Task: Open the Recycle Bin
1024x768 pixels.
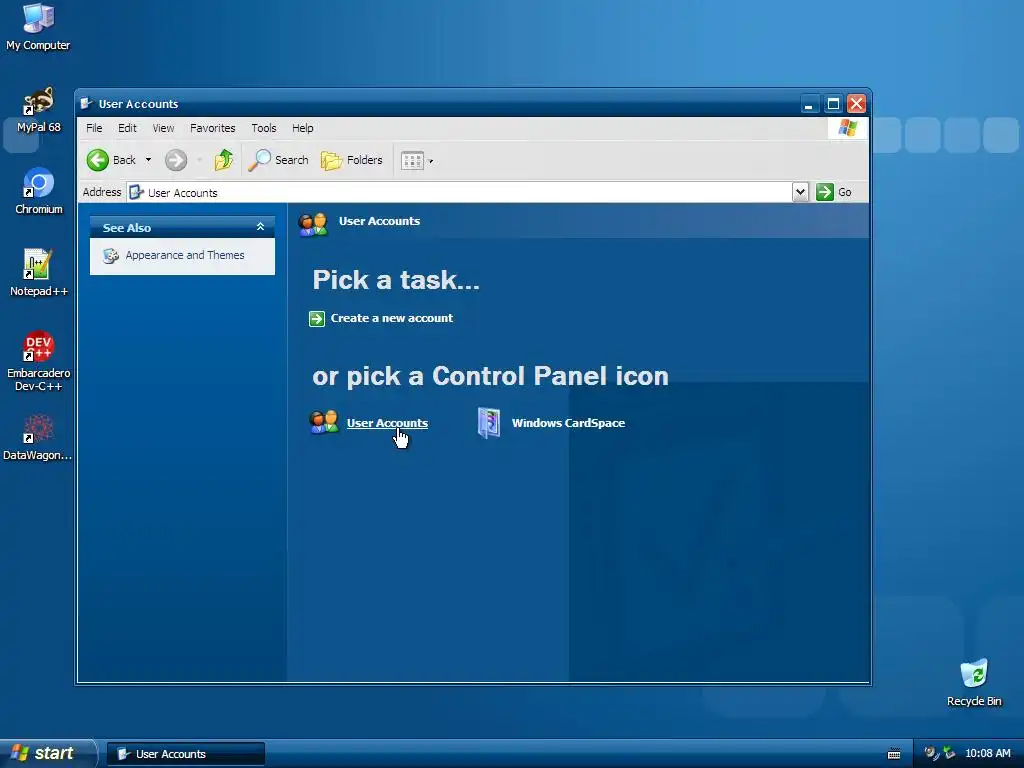Action: point(974,682)
